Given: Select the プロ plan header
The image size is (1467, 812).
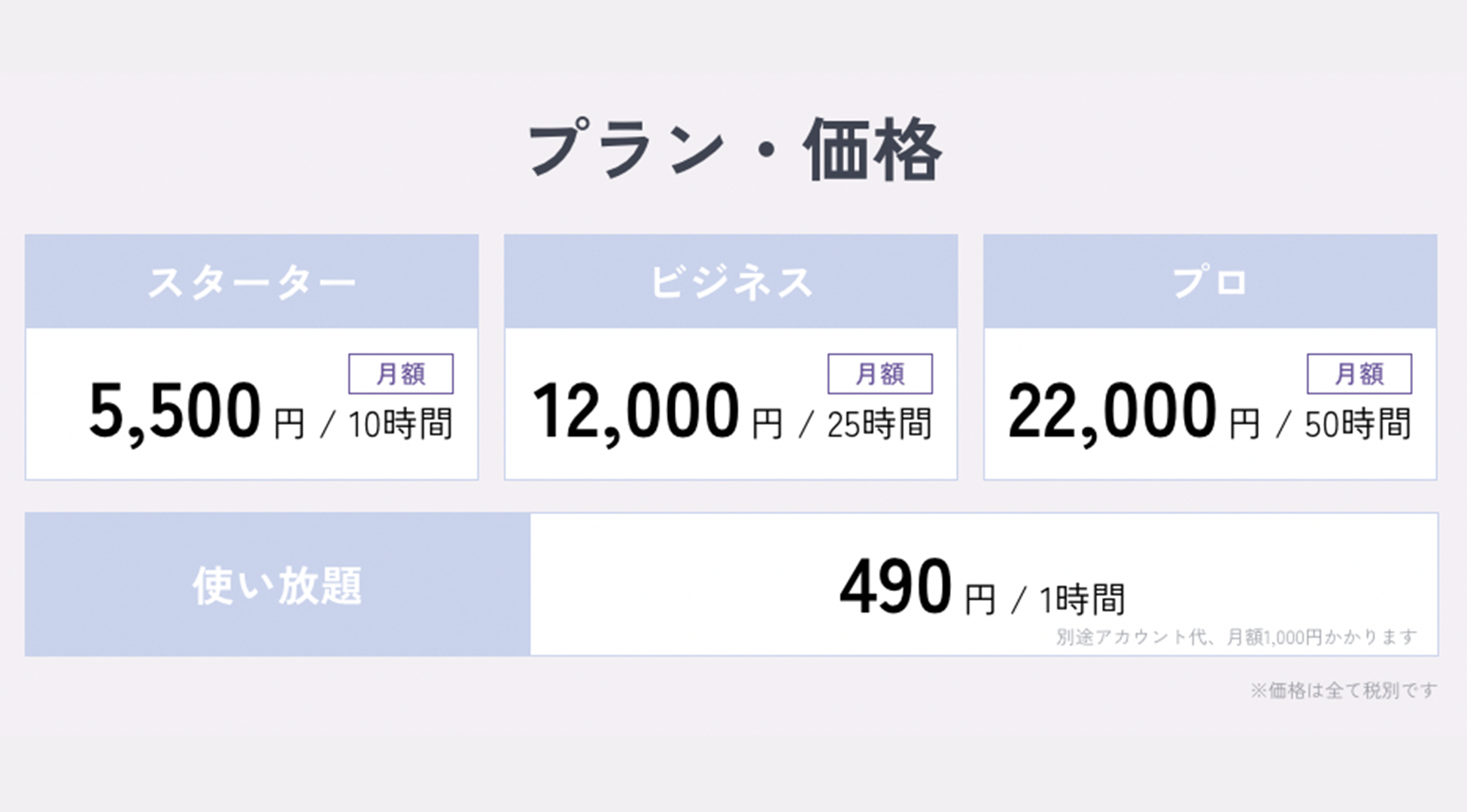Looking at the screenshot, I should pyautogui.click(x=1210, y=283).
